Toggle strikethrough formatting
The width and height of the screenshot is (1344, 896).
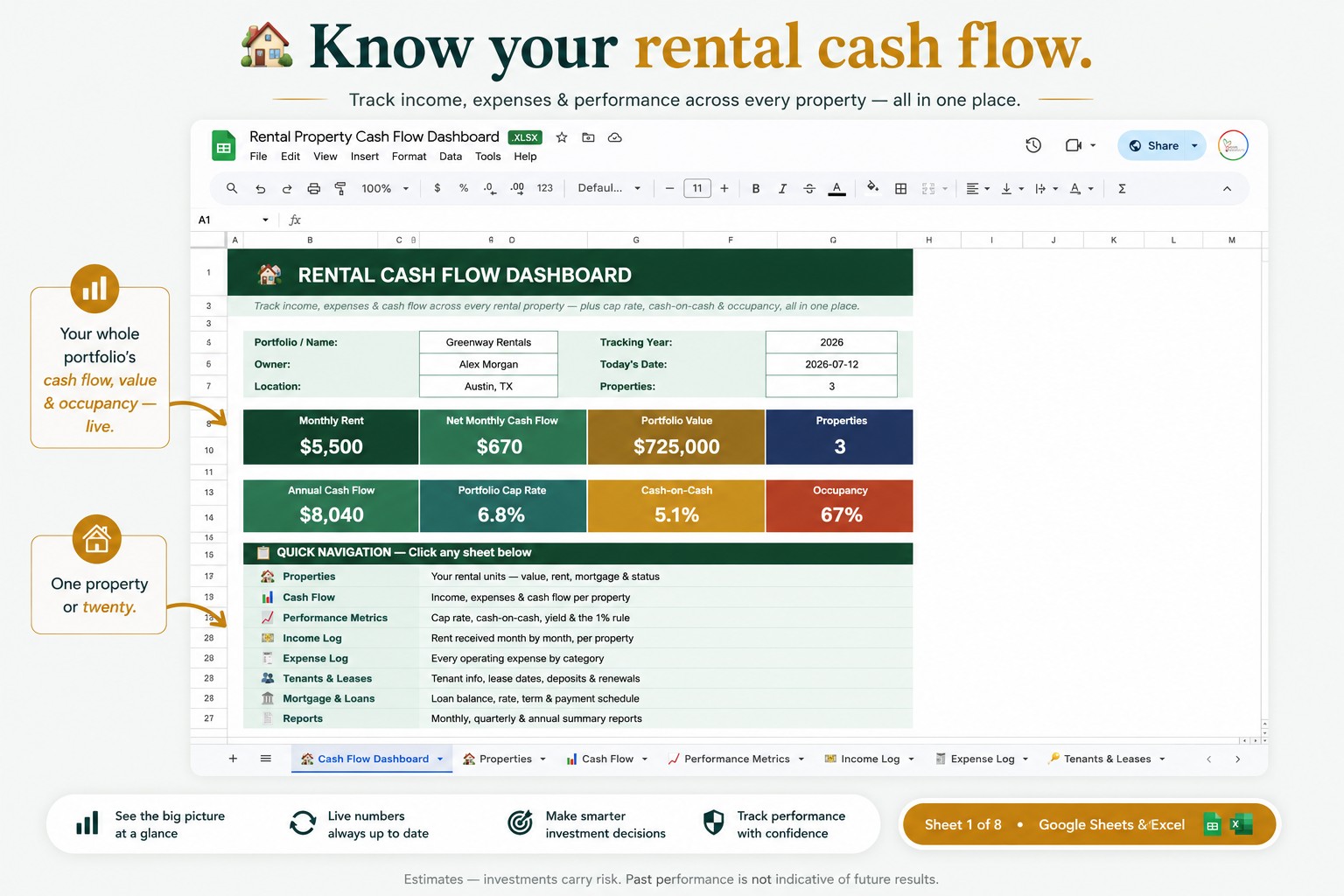click(x=809, y=188)
